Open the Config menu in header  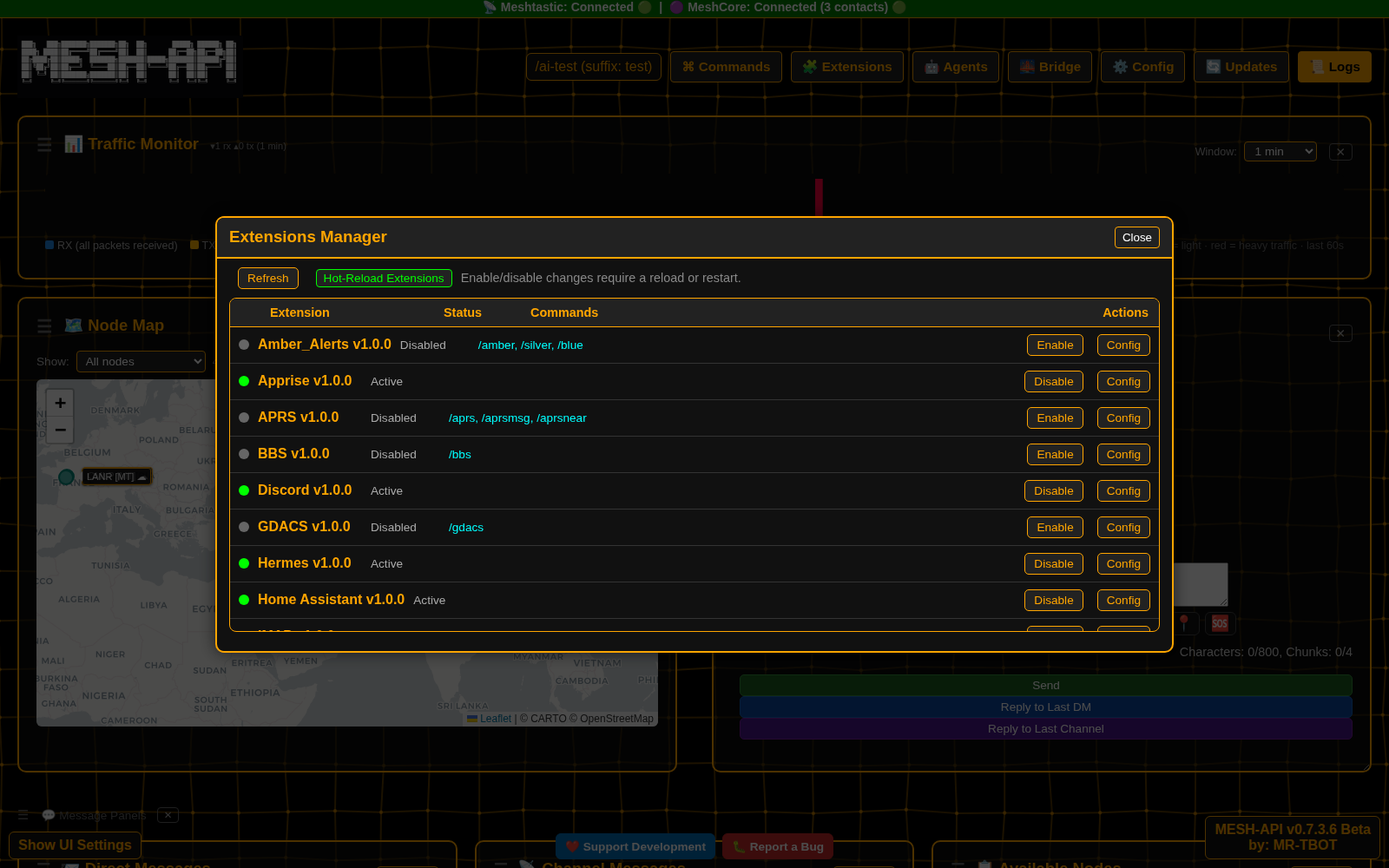point(1143,67)
